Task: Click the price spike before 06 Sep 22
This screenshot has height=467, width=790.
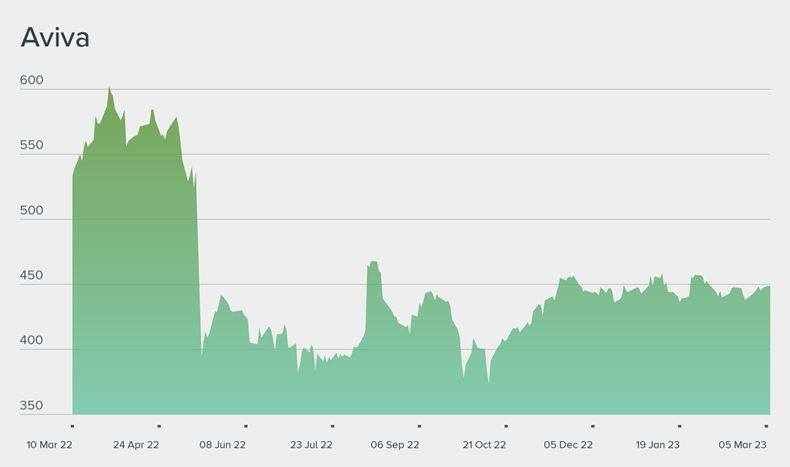Action: click(373, 263)
